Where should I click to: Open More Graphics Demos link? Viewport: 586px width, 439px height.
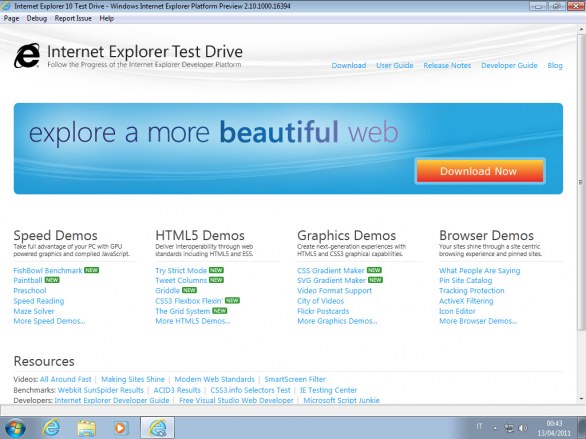click(x=337, y=321)
